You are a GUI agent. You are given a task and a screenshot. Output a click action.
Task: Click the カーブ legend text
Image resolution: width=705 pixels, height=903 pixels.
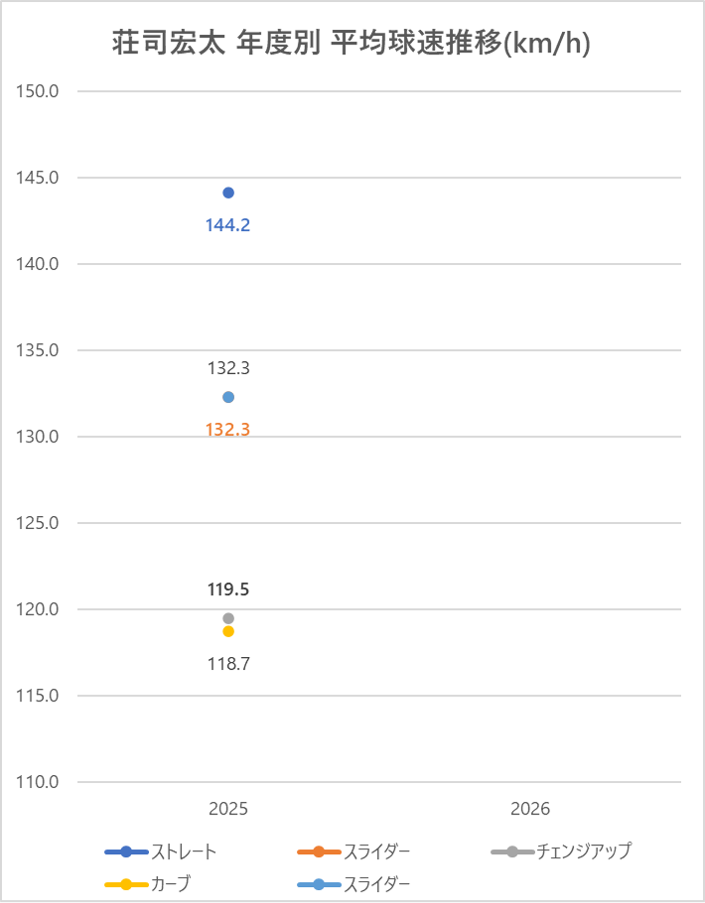pyautogui.click(x=170, y=884)
